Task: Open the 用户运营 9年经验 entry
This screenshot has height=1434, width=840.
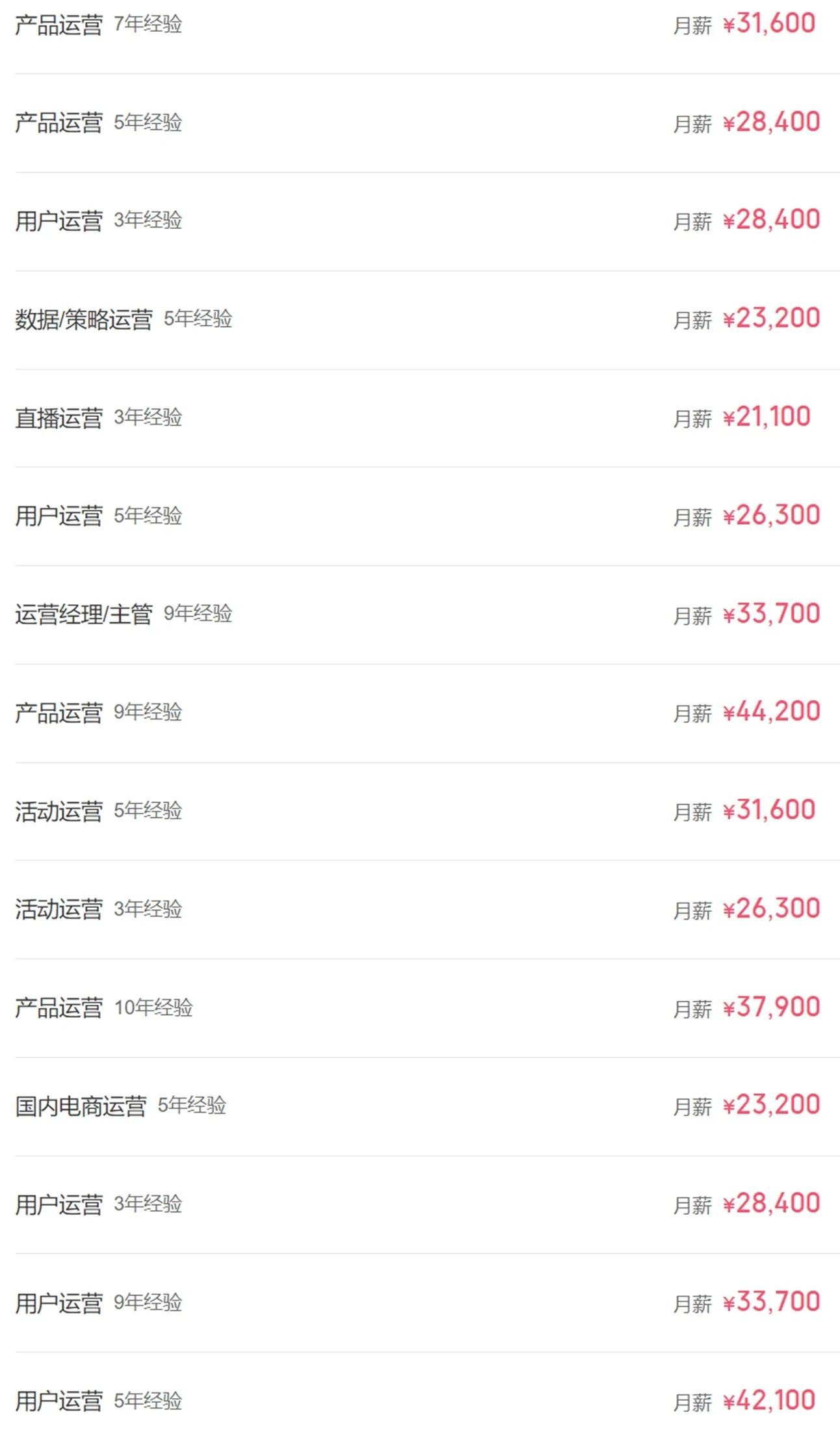Action: point(59,1303)
